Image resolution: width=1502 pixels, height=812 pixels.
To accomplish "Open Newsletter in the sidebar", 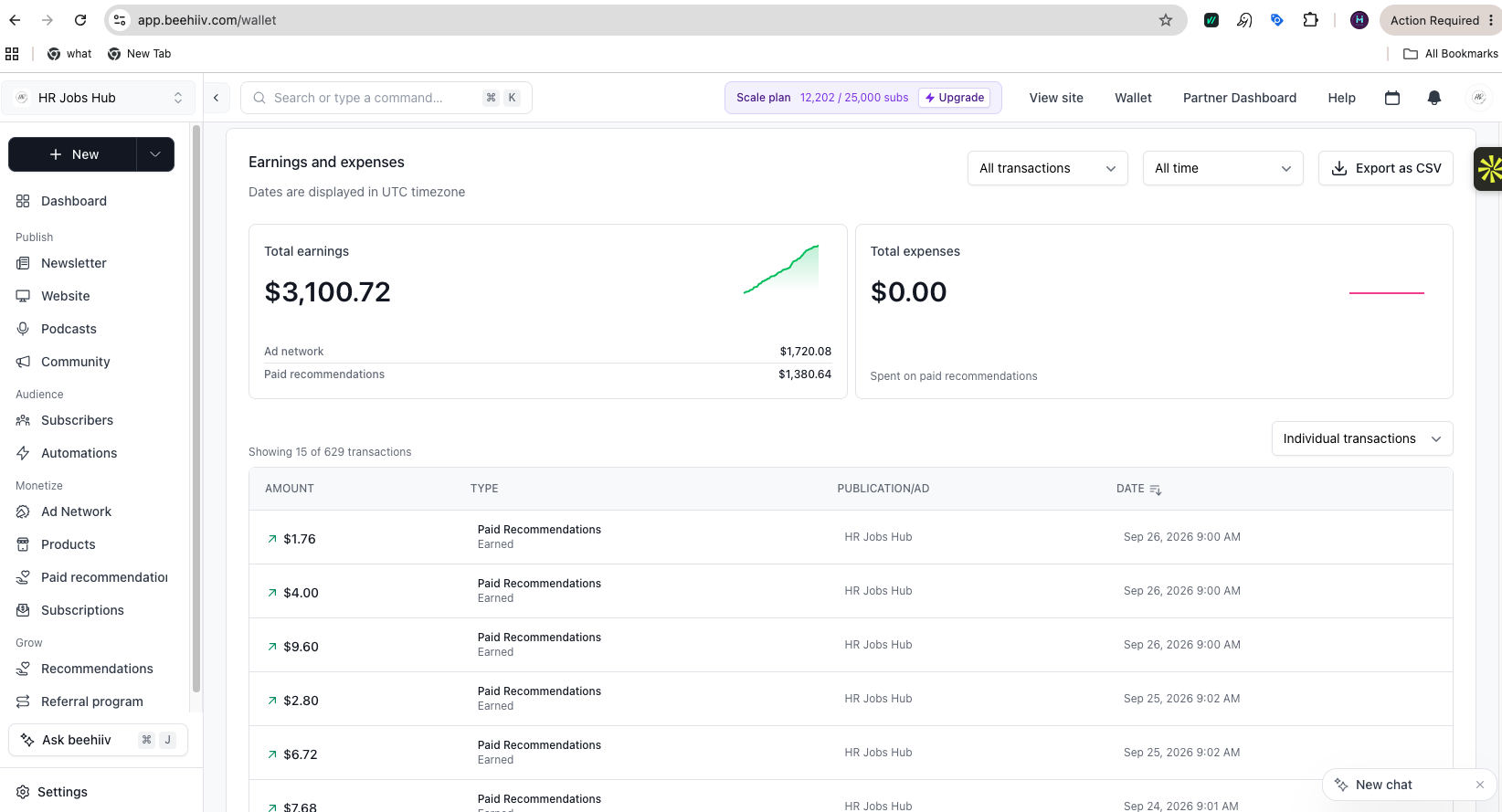I will click(61, 263).
